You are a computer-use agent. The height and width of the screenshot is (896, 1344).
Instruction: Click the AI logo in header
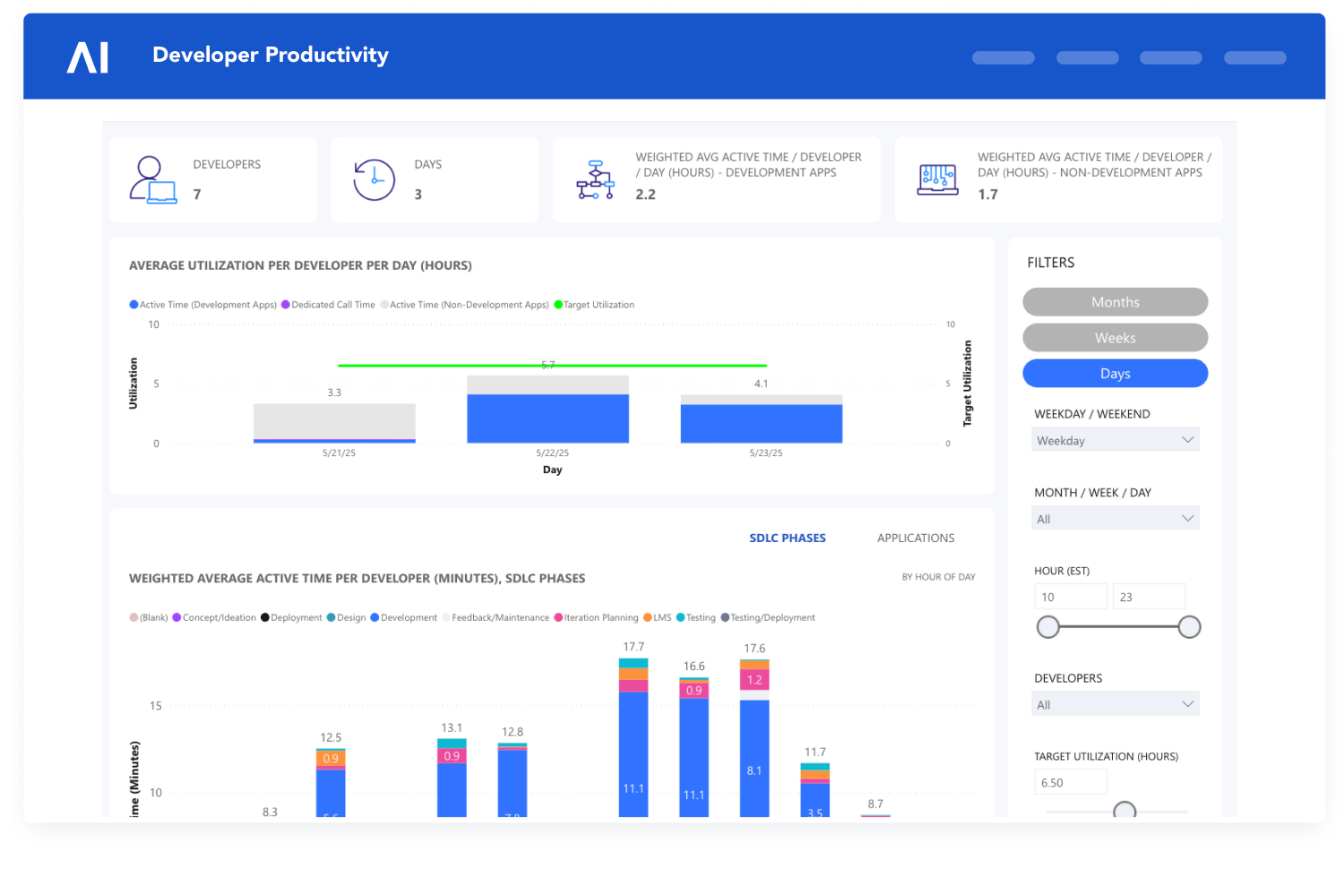click(88, 58)
